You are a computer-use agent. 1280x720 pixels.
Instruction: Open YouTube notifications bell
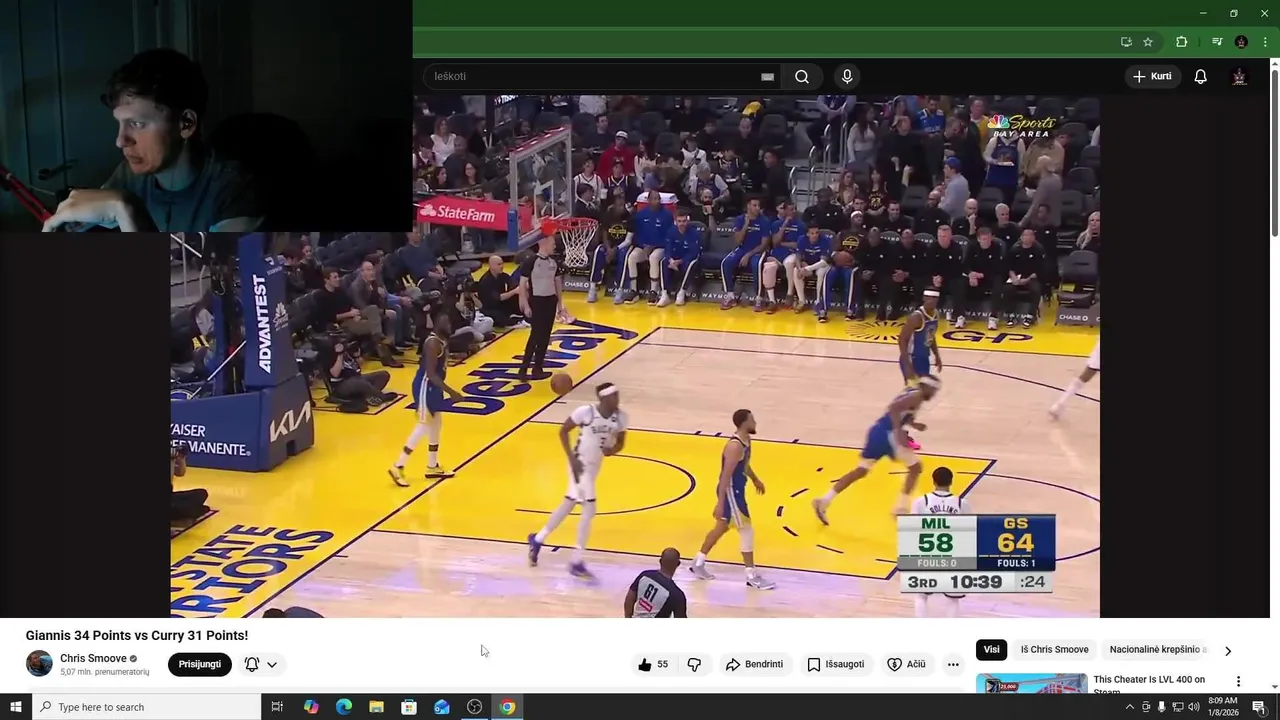1201,77
